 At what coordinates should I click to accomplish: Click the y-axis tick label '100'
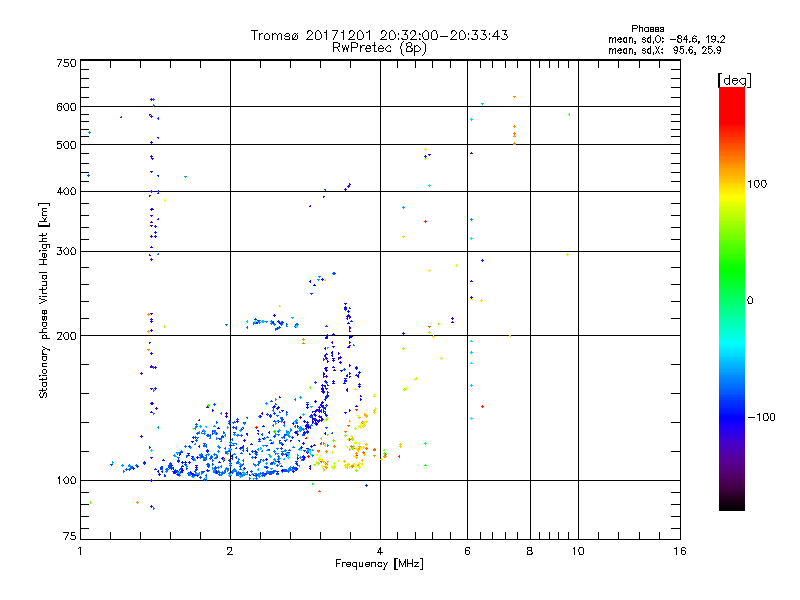pos(66,481)
